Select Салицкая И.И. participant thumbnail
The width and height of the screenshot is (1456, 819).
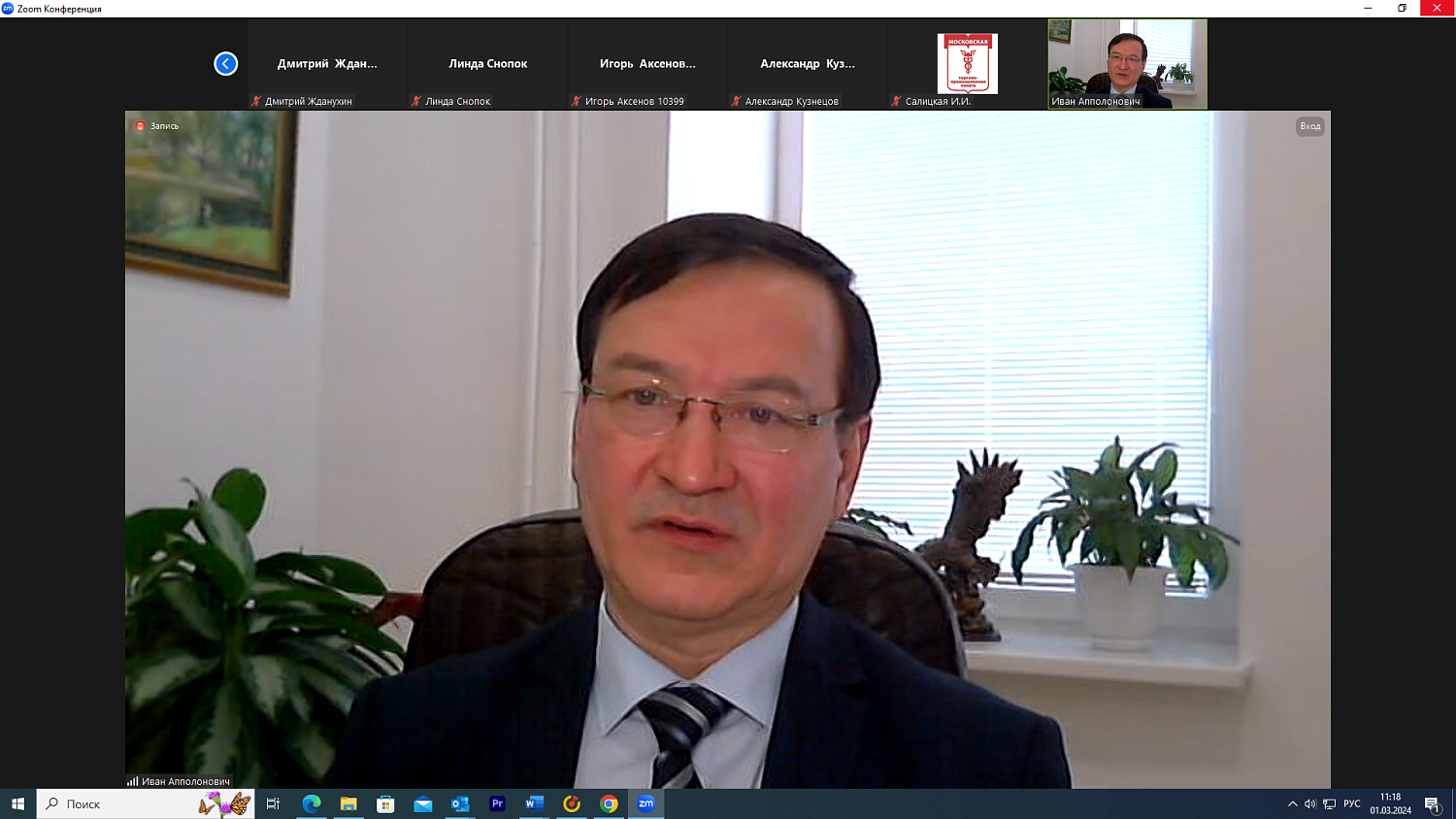coord(967,64)
